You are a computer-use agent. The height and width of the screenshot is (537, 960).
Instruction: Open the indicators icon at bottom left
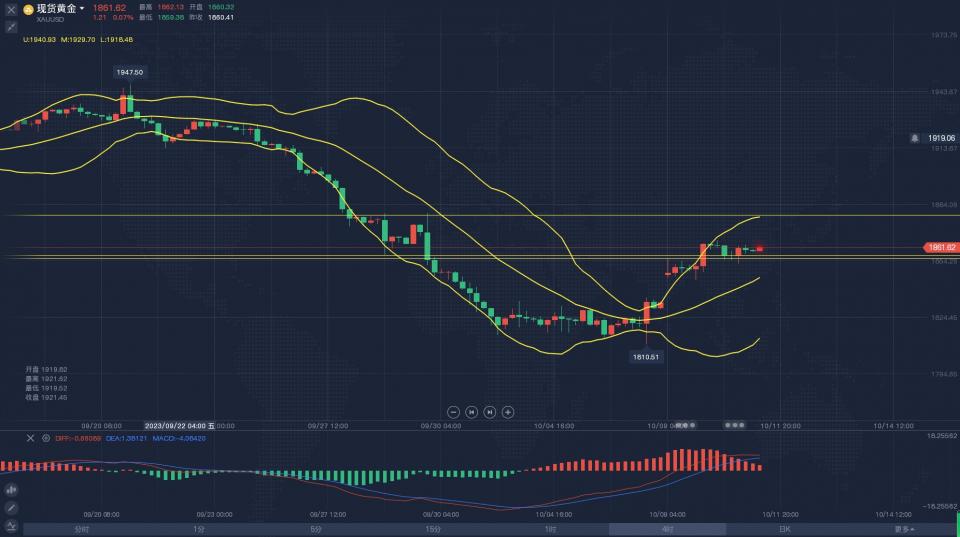coord(11,525)
